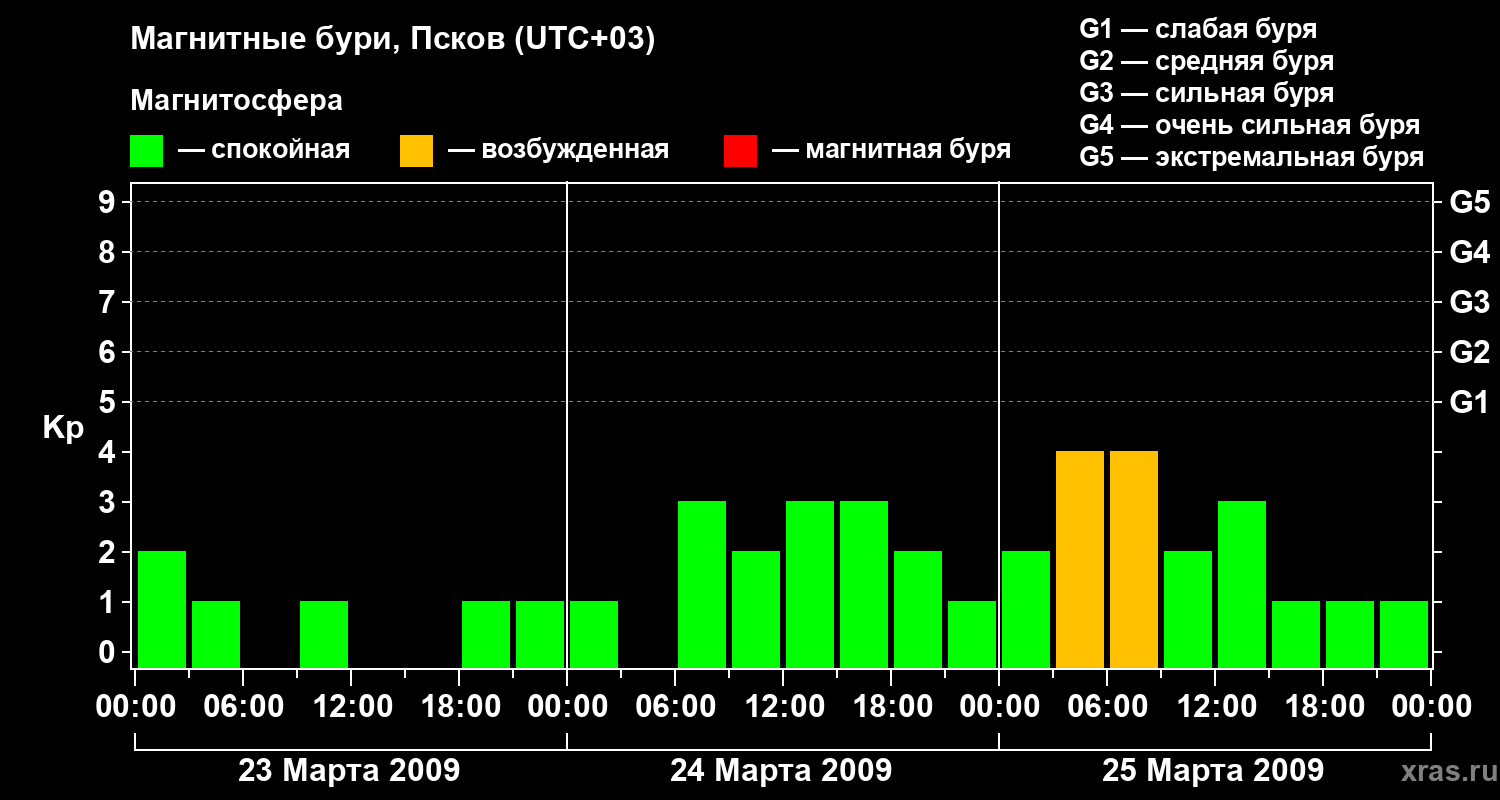Click the red 'магнитная буря' legend swatch
Image resolution: width=1500 pixels, height=800 pixels.
(x=741, y=151)
